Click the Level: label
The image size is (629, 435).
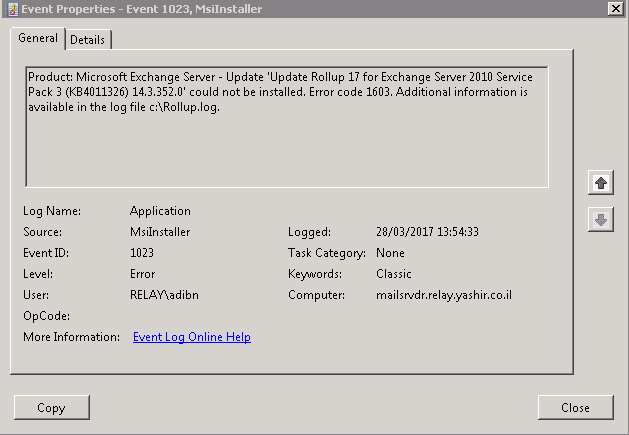[x=38, y=274]
